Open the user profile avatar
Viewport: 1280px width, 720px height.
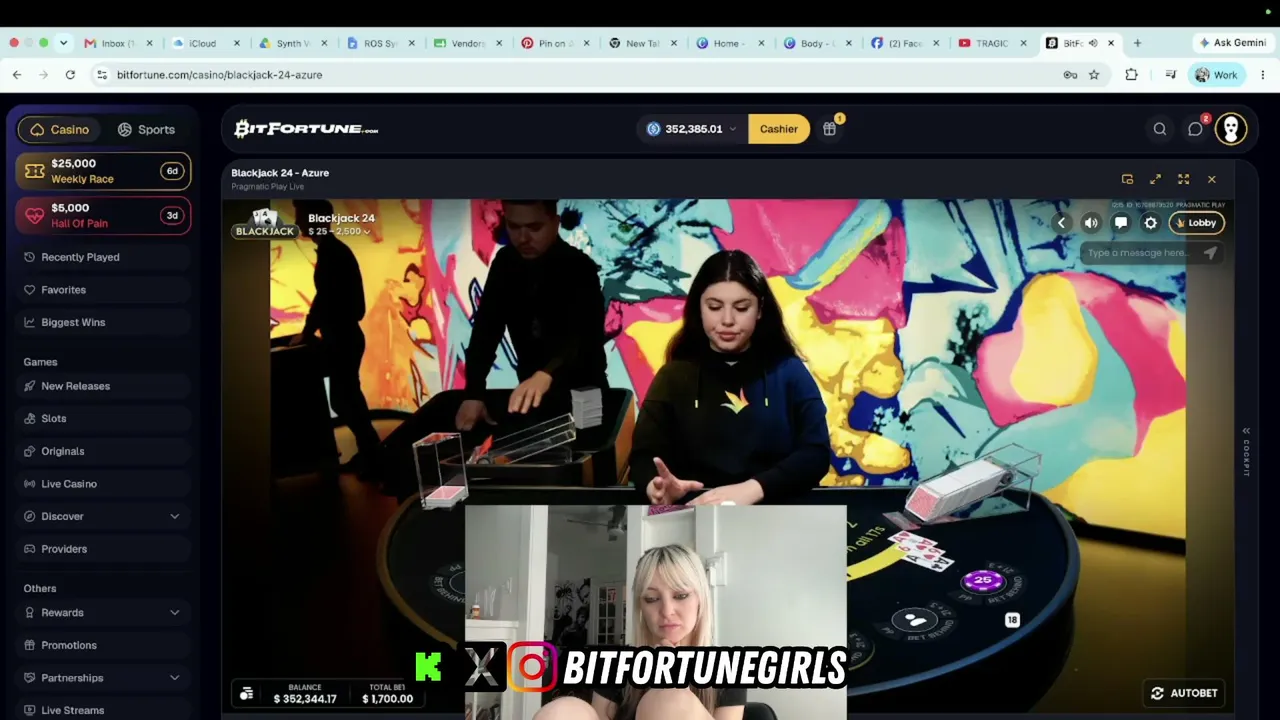pyautogui.click(x=1231, y=129)
